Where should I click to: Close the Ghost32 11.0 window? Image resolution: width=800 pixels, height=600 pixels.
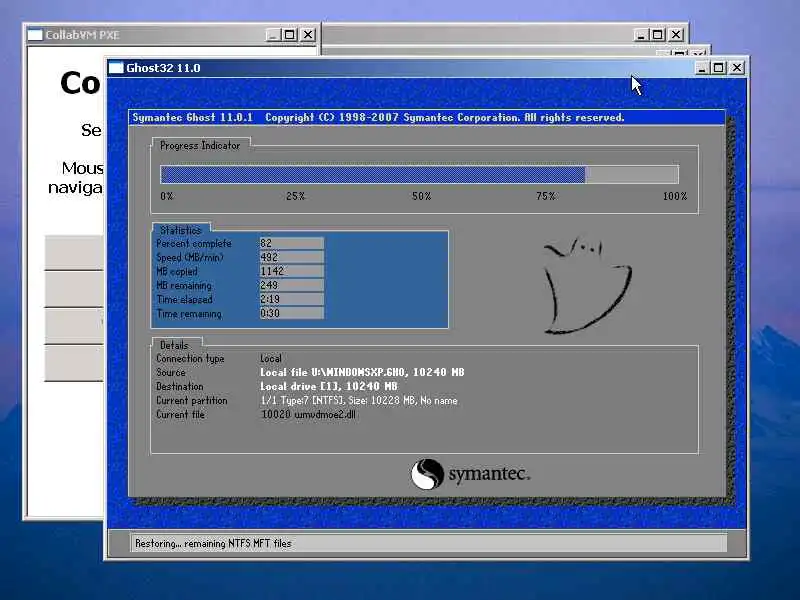pos(737,67)
